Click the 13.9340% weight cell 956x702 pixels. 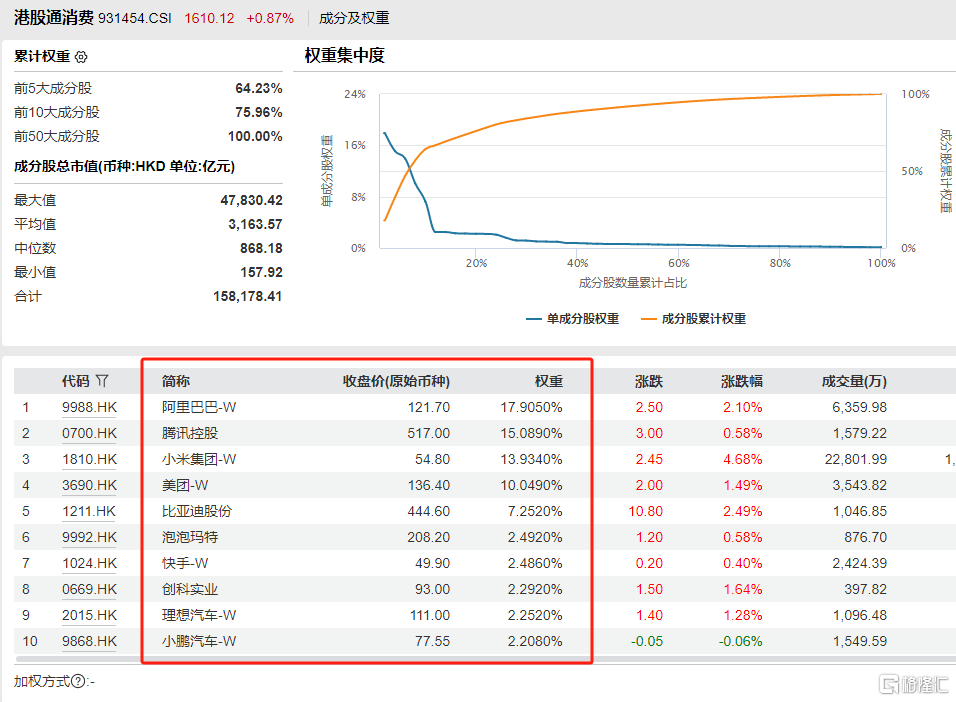point(532,459)
